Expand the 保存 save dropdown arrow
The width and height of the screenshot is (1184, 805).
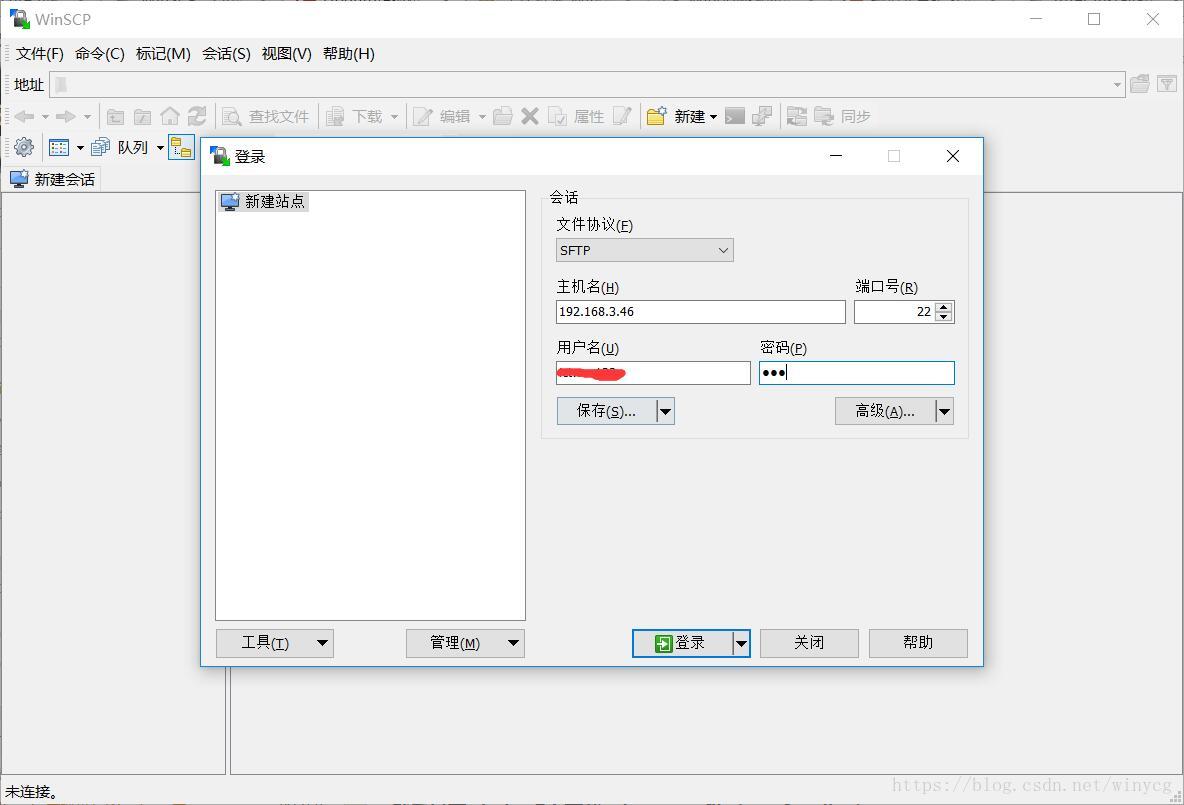tap(663, 410)
